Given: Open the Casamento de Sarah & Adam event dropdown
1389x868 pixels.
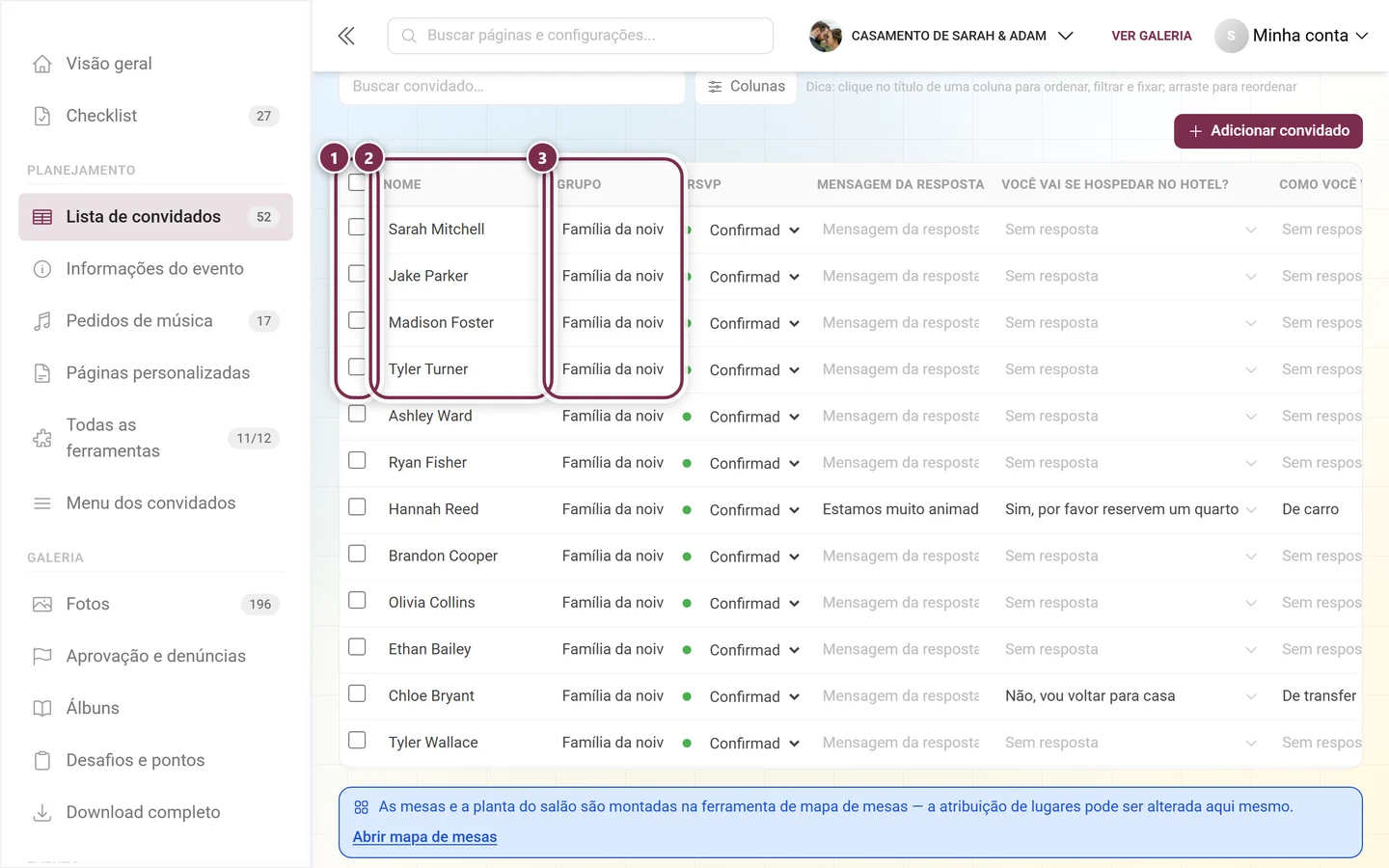Looking at the screenshot, I should point(941,36).
